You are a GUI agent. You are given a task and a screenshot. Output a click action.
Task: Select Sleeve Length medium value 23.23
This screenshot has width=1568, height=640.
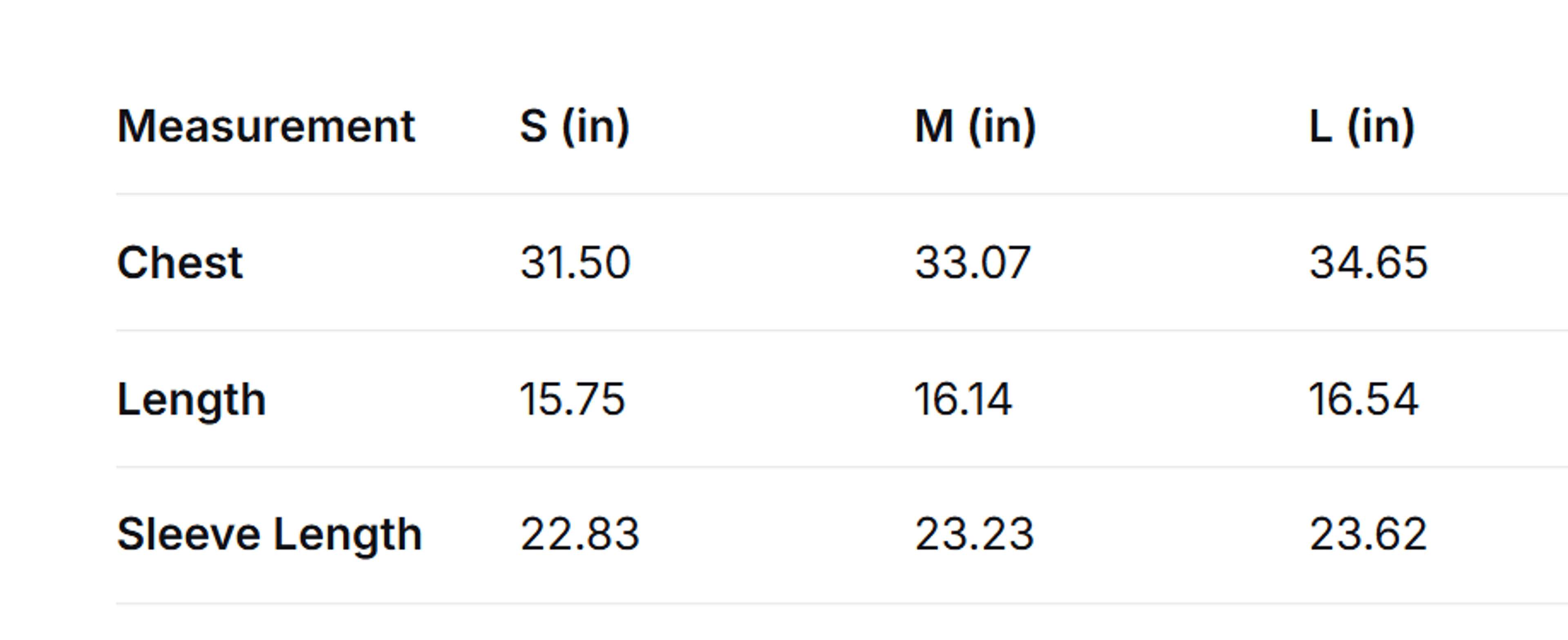pyautogui.click(x=974, y=534)
